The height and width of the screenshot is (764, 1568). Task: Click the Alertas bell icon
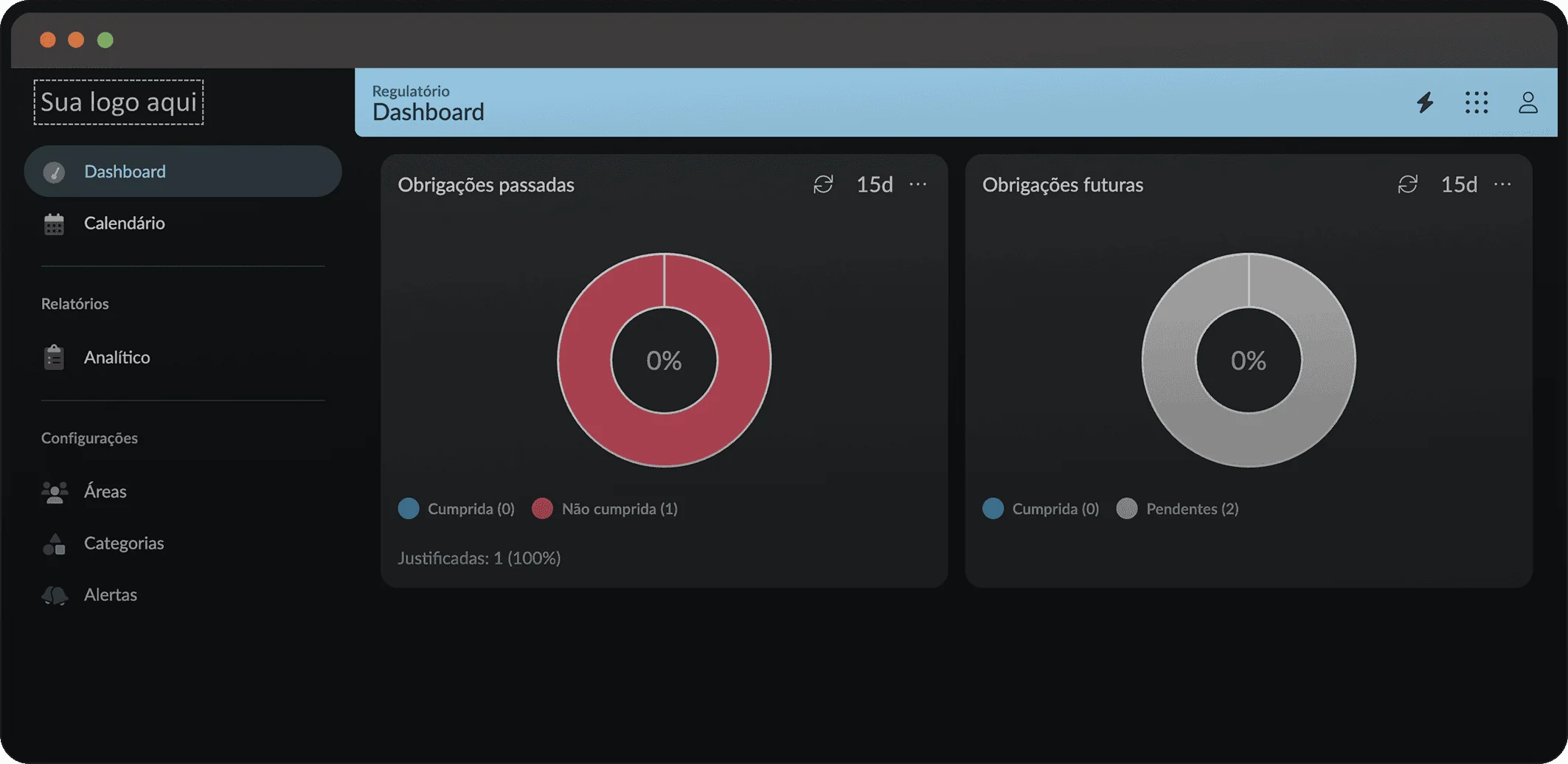coord(55,595)
